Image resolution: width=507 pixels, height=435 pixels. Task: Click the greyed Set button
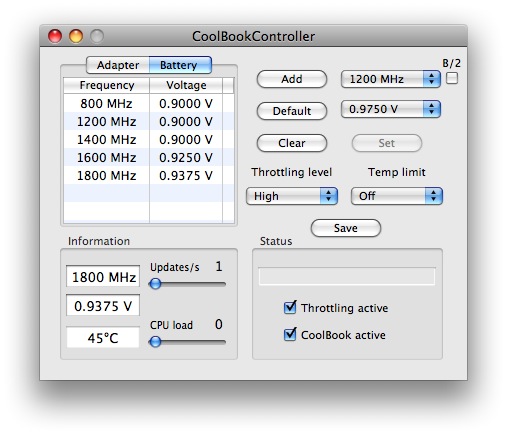coord(387,143)
